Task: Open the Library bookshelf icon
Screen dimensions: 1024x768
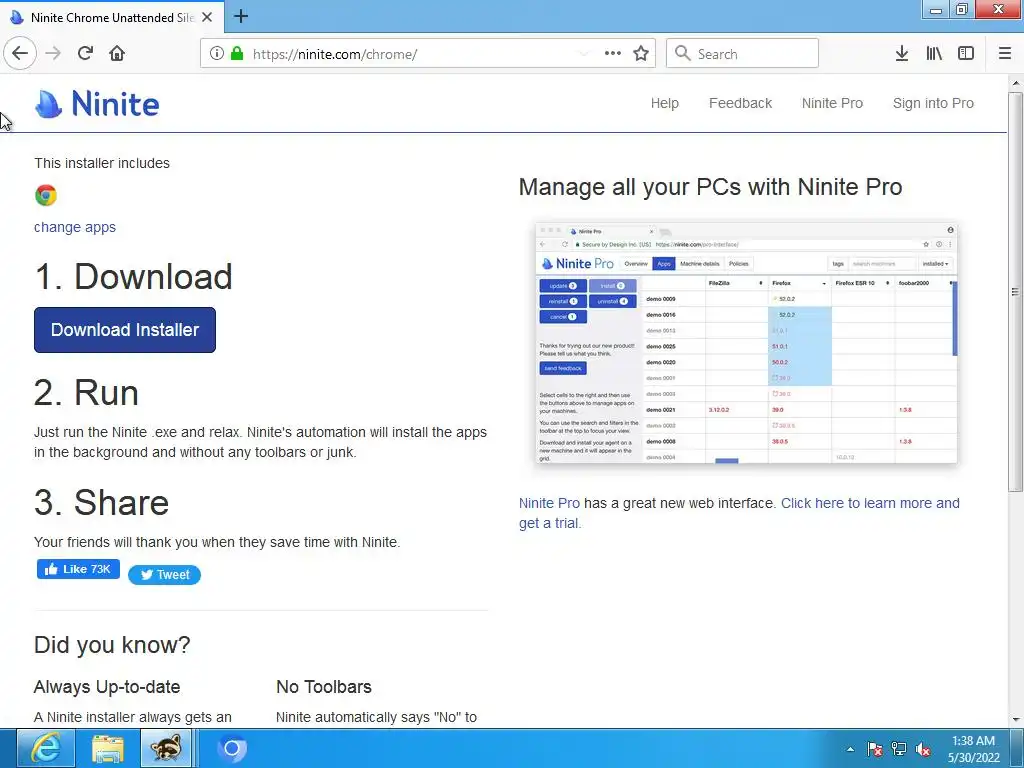Action: (934, 54)
